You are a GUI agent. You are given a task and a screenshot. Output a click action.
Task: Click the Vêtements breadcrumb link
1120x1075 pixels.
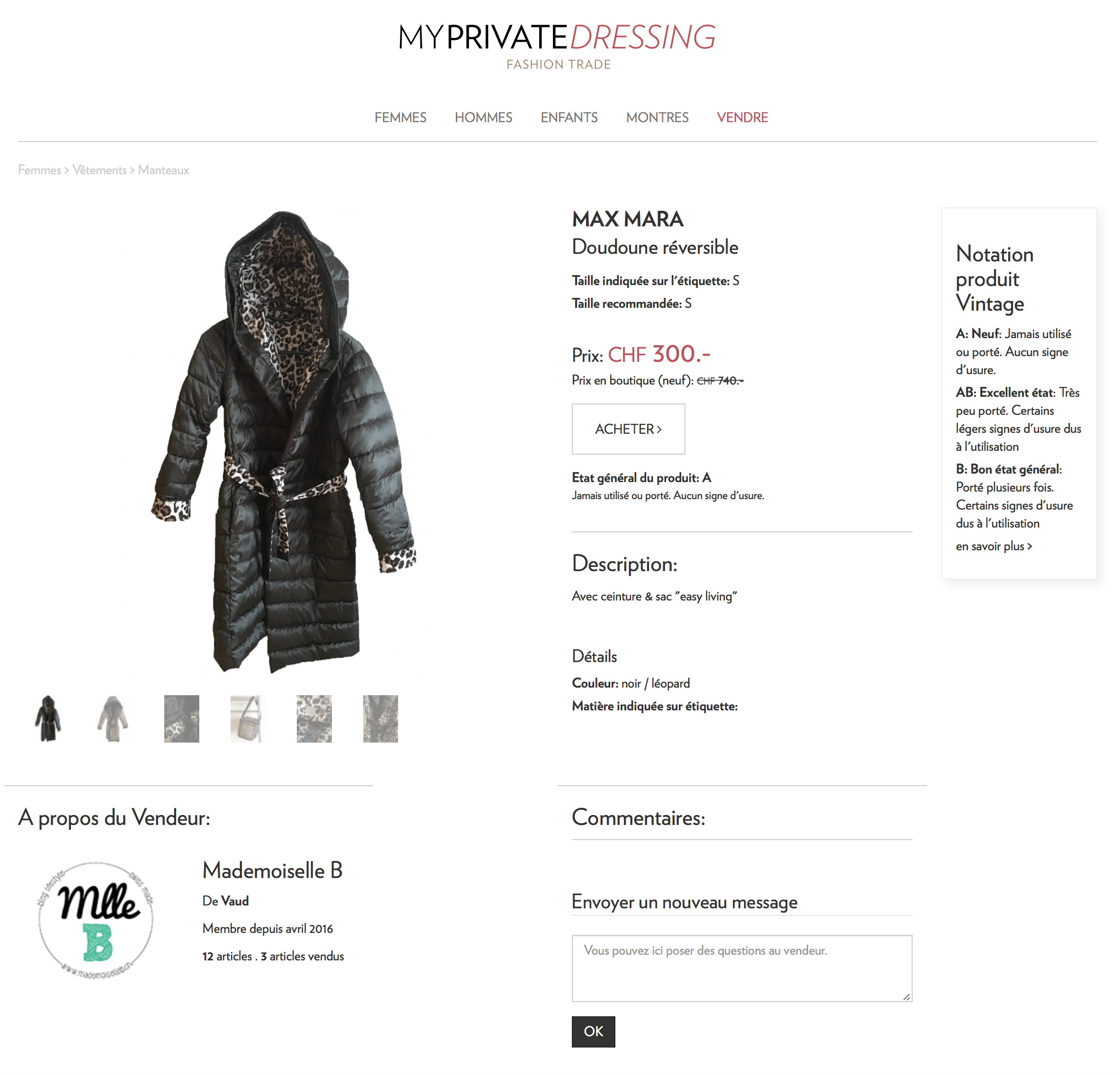pyautogui.click(x=99, y=170)
